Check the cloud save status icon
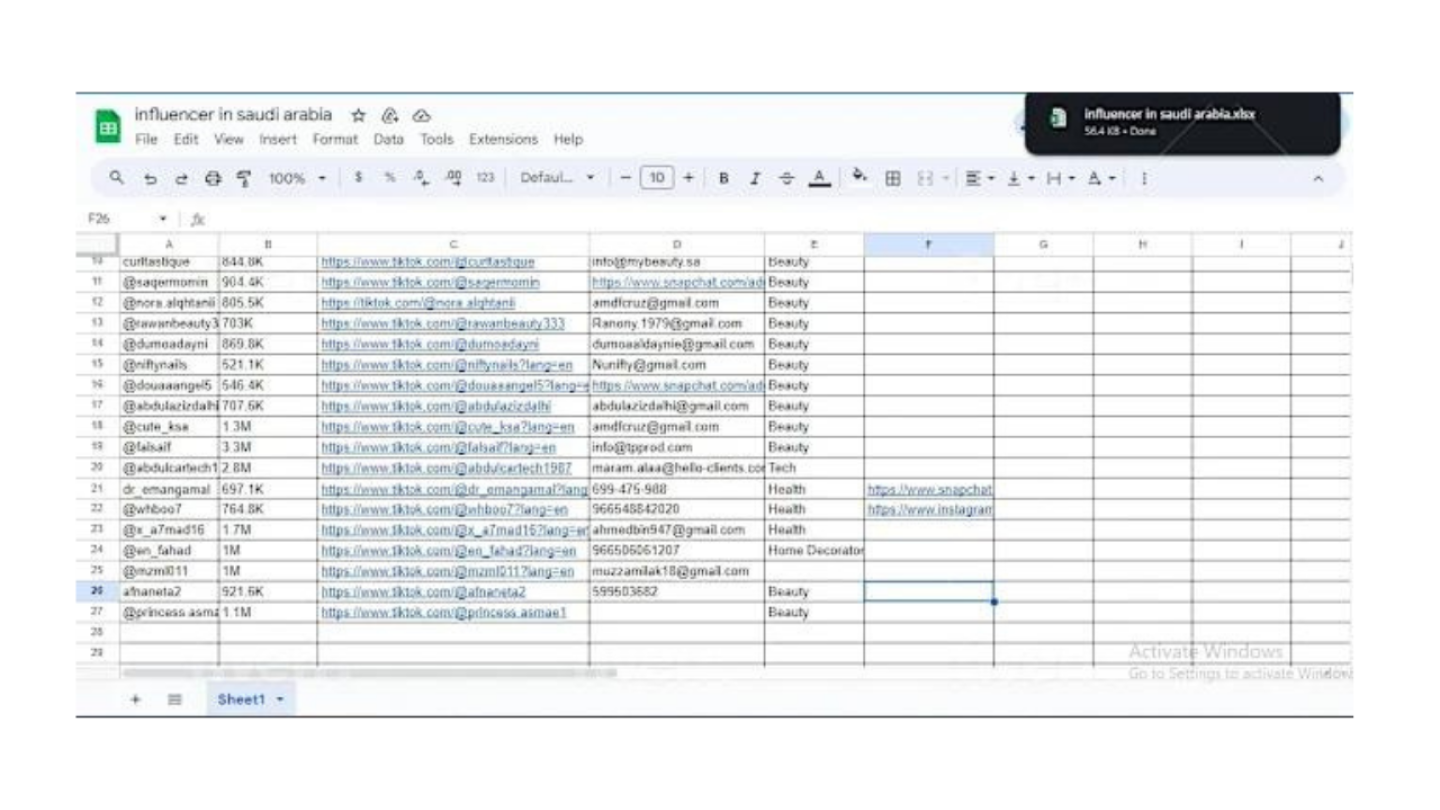This screenshot has height=810, width=1440. [421, 116]
